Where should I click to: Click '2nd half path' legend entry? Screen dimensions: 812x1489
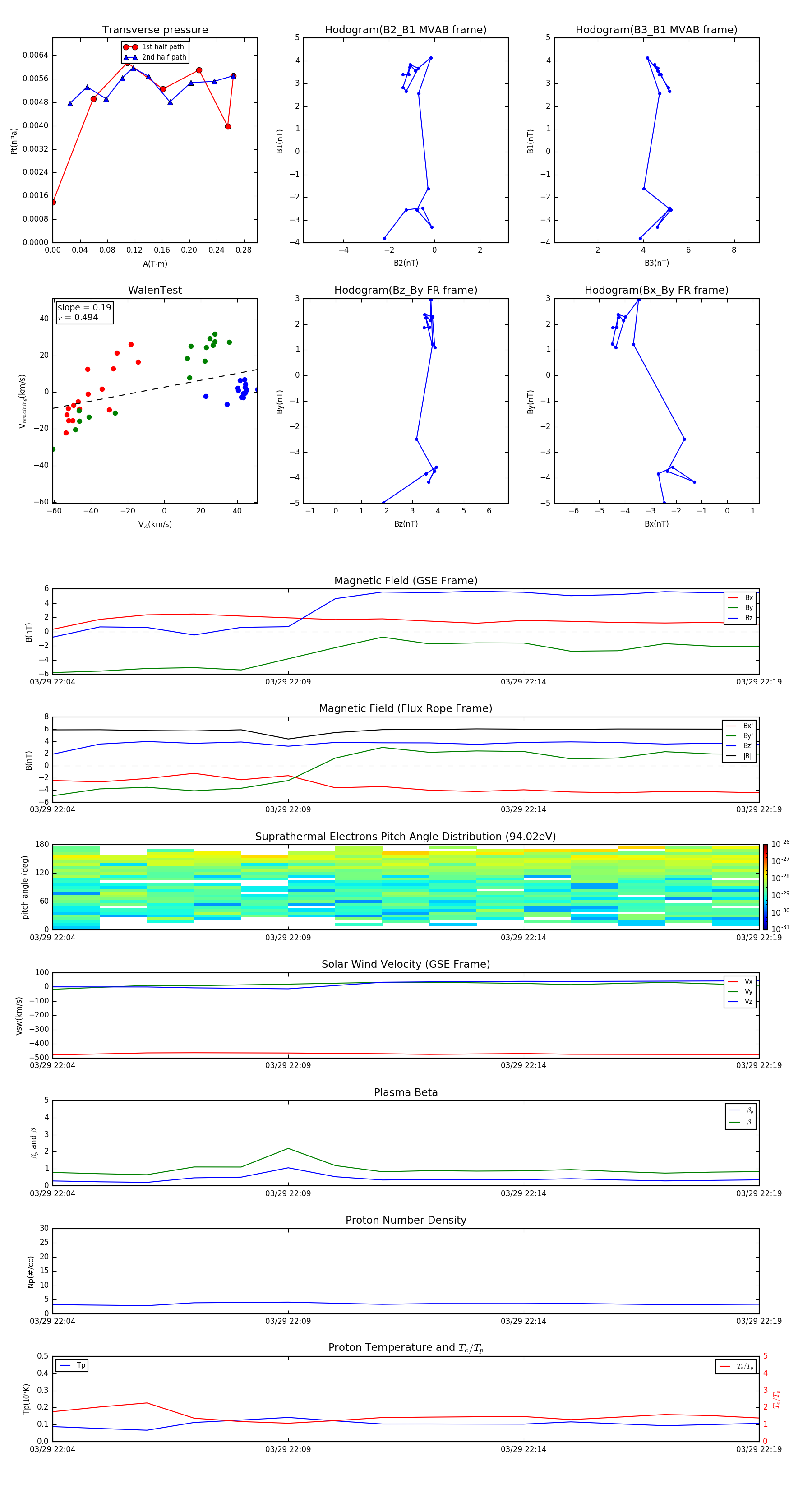point(155,57)
